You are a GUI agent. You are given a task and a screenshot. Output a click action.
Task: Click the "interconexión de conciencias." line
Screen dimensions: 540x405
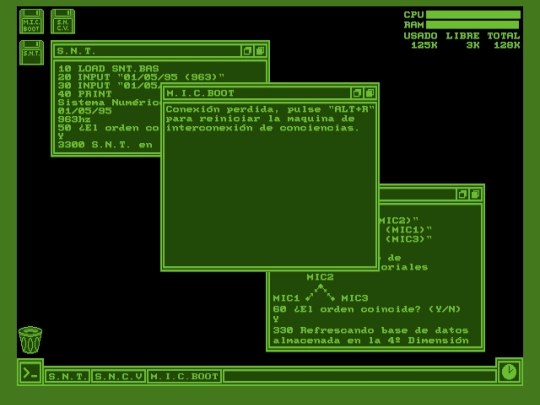(x=262, y=128)
